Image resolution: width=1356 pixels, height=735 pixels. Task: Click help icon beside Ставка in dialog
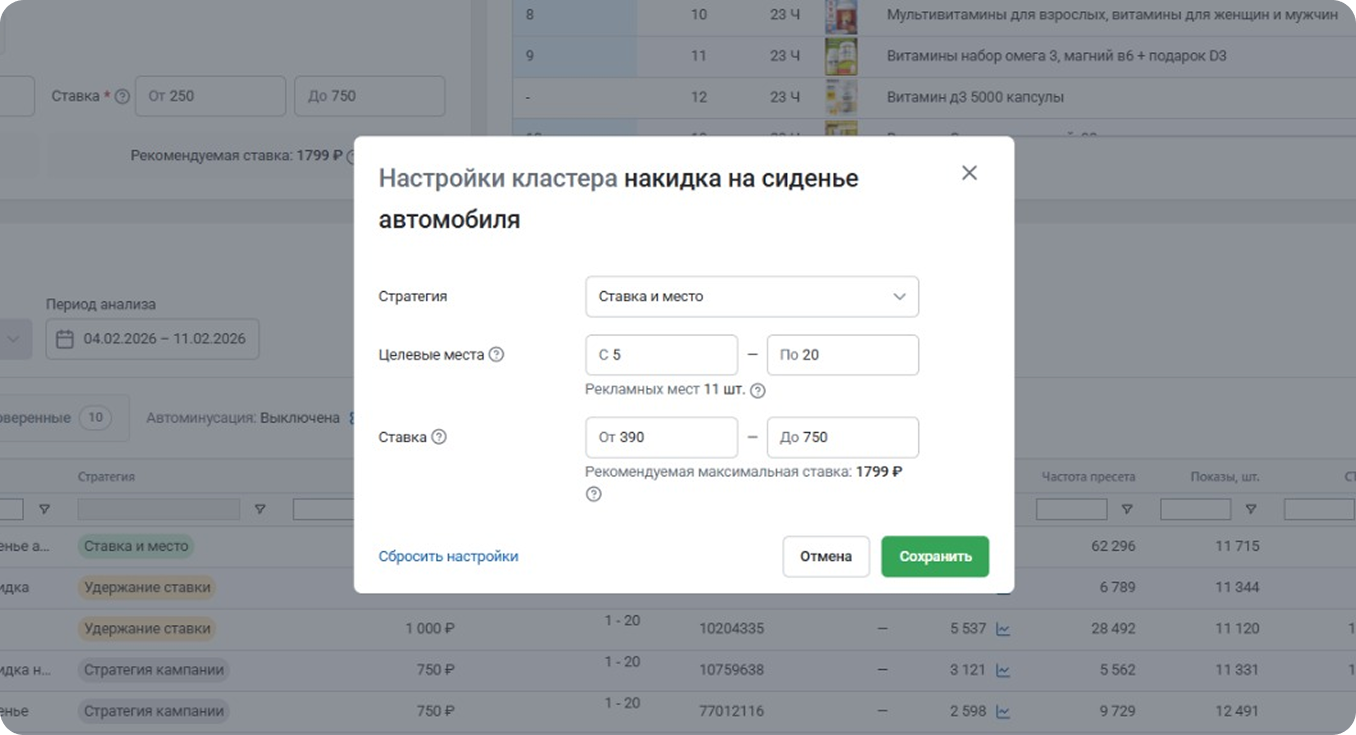pos(439,437)
